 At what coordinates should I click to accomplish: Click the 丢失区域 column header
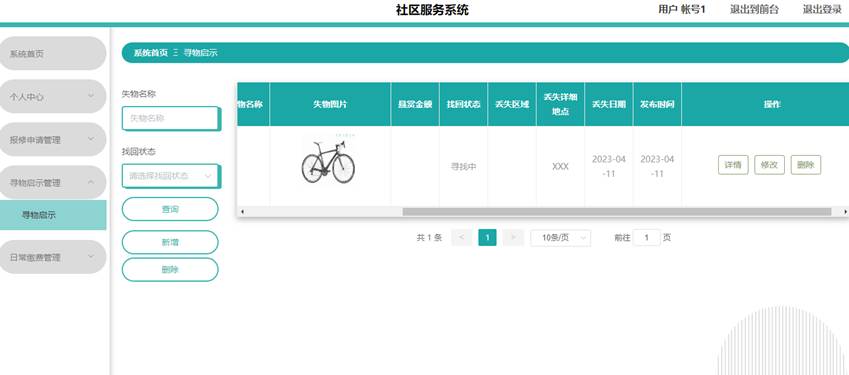[512, 104]
